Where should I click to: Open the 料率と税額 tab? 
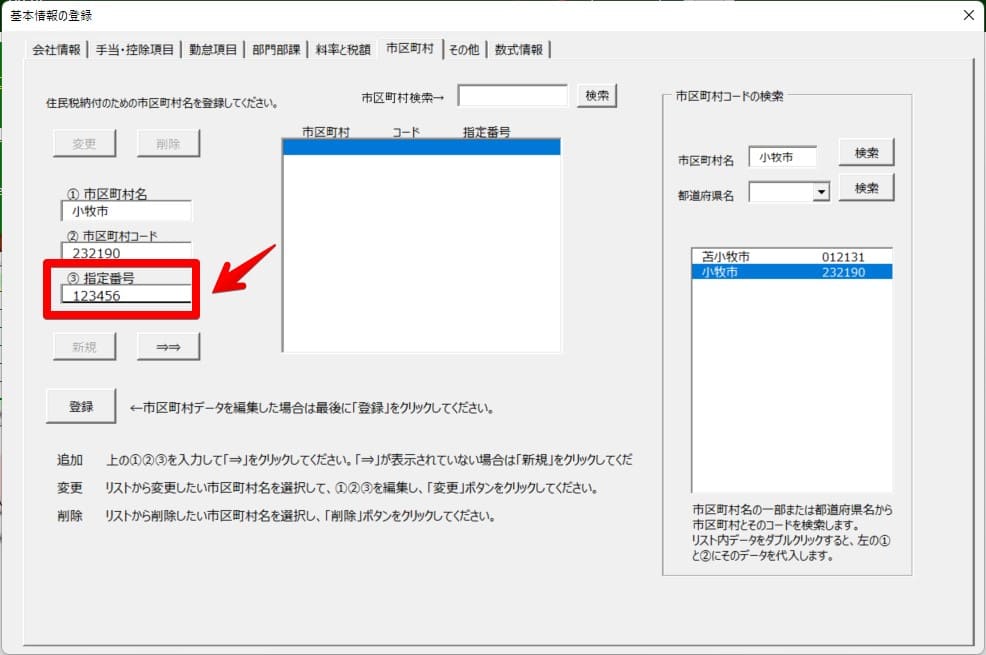[x=343, y=49]
